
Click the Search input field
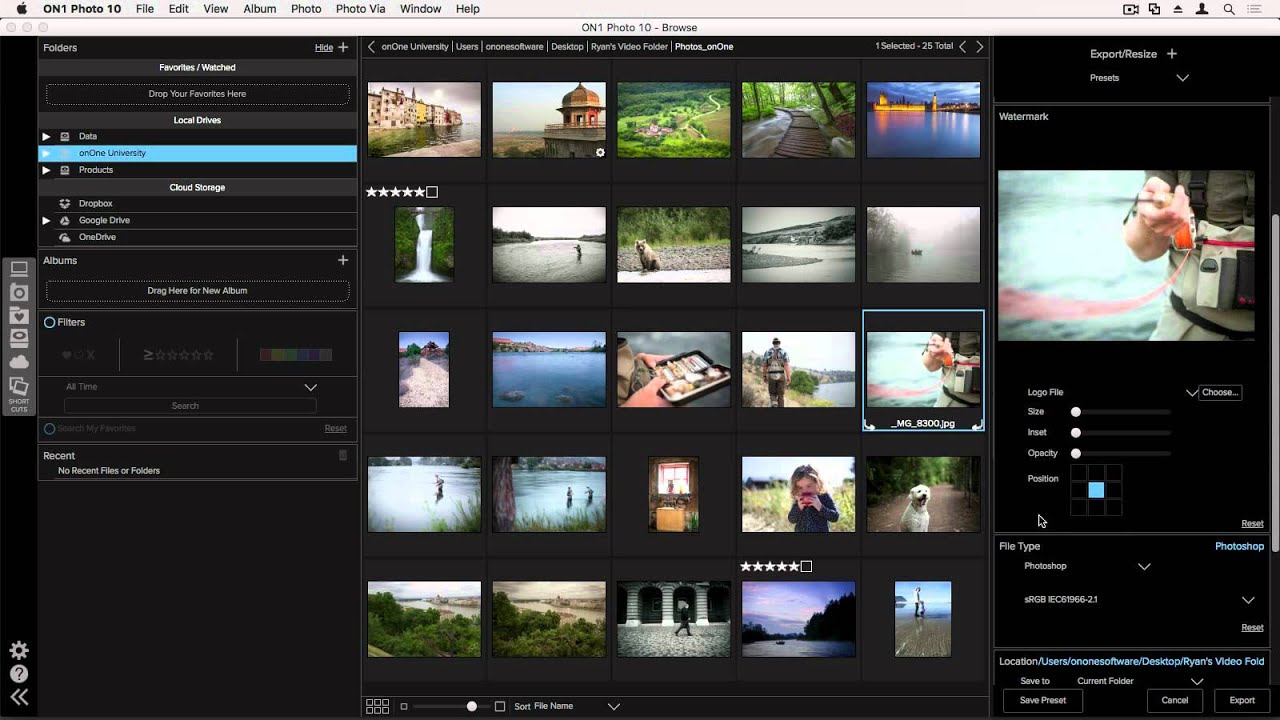190,406
